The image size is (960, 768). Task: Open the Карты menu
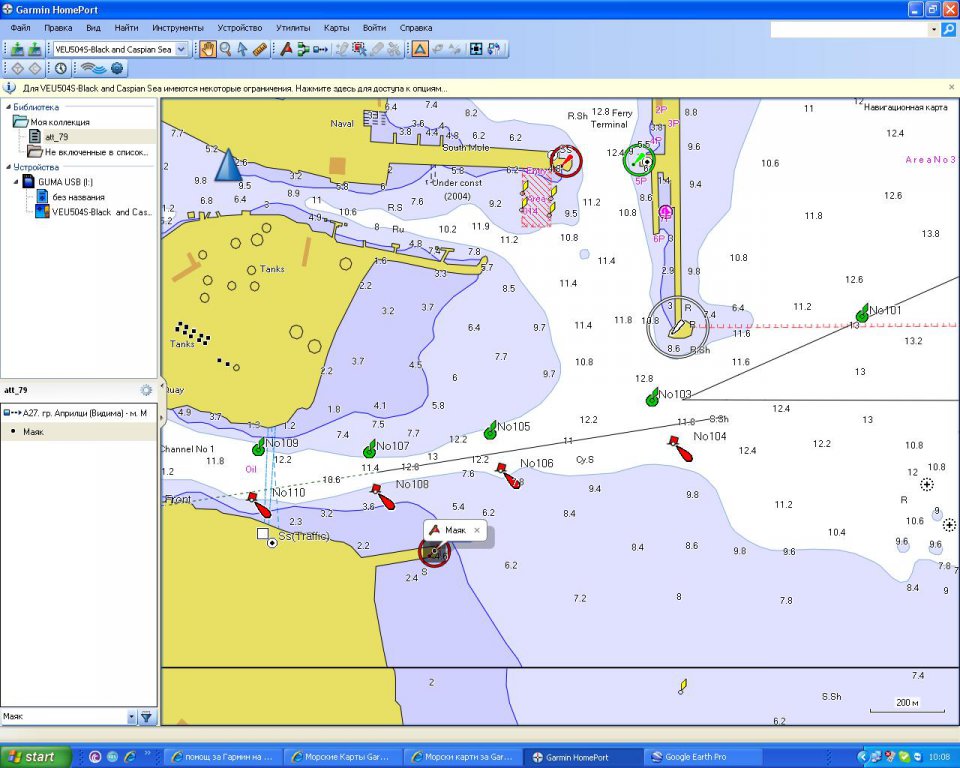[x=337, y=28]
